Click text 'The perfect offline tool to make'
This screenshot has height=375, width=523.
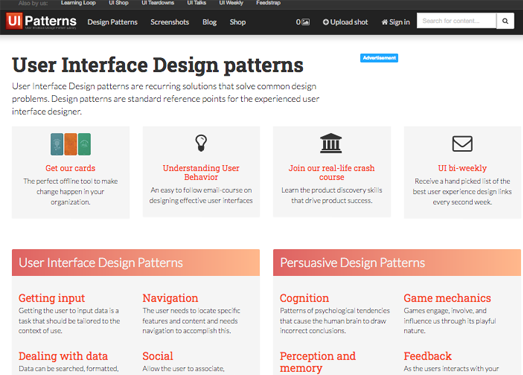70,181
